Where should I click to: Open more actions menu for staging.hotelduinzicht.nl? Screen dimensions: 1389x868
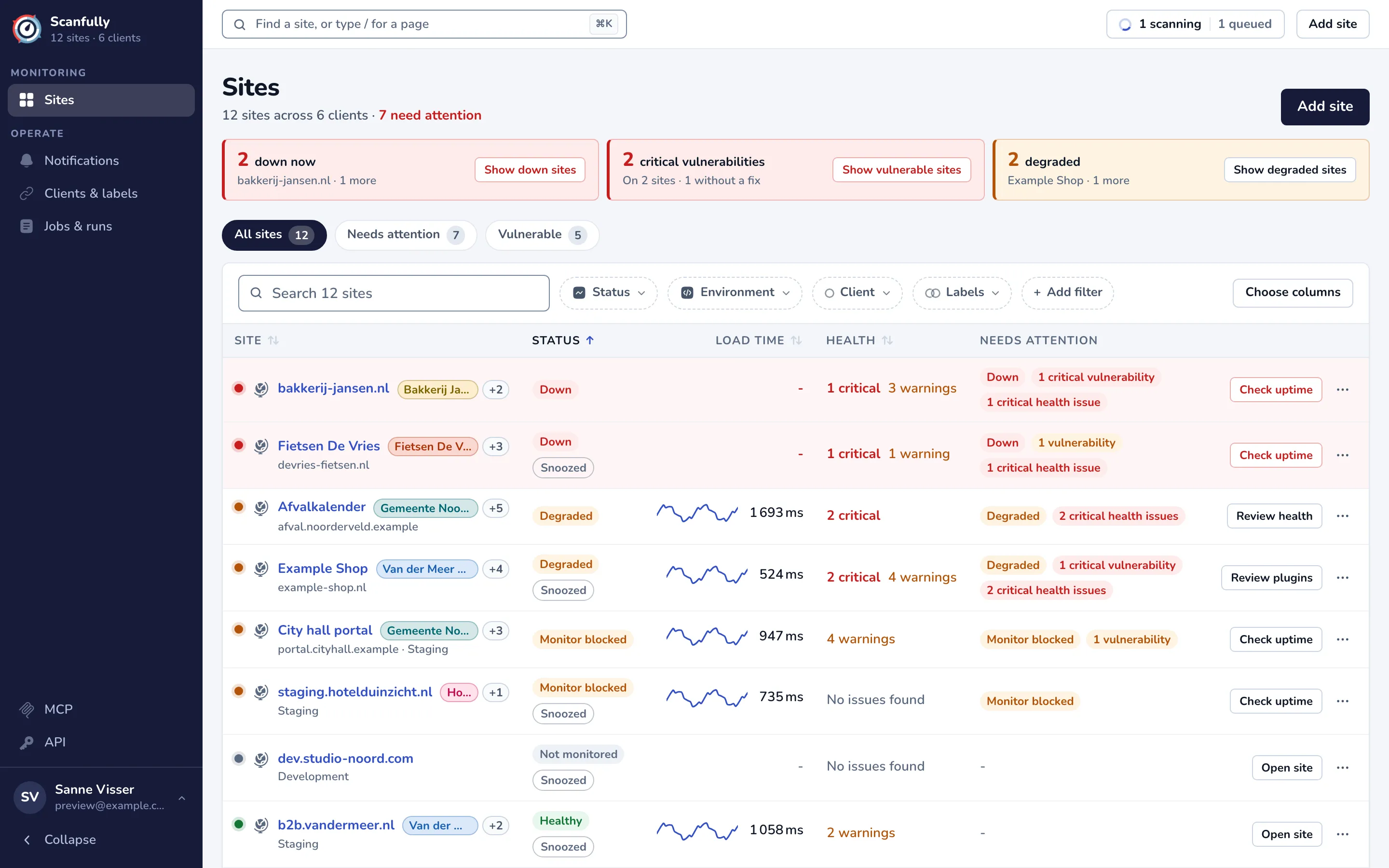coord(1343,701)
